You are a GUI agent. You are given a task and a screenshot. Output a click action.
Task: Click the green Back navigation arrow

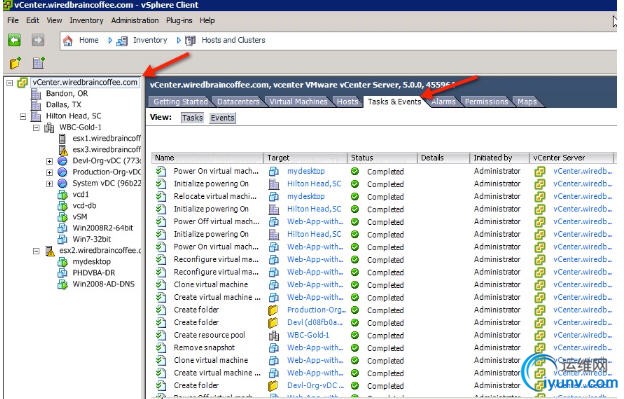click(15, 40)
